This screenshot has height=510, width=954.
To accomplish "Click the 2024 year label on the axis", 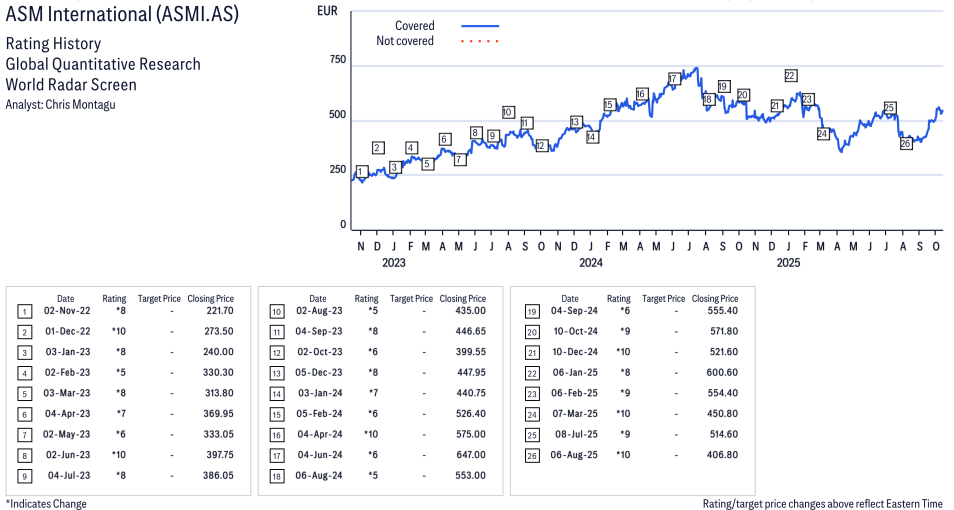I will pos(590,263).
